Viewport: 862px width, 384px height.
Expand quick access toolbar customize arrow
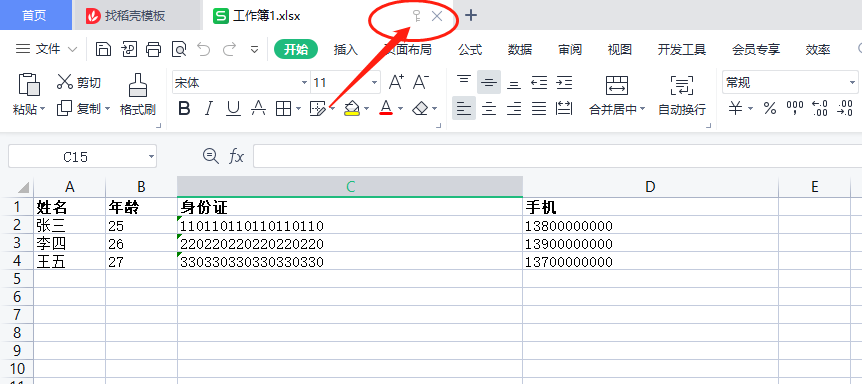click(x=255, y=49)
